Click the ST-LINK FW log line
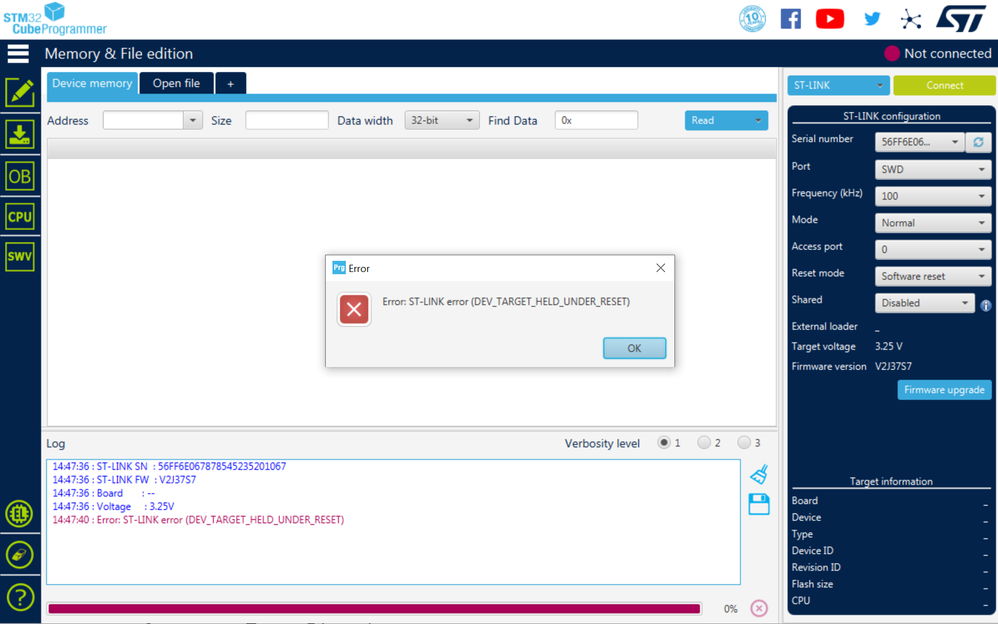 [124, 479]
